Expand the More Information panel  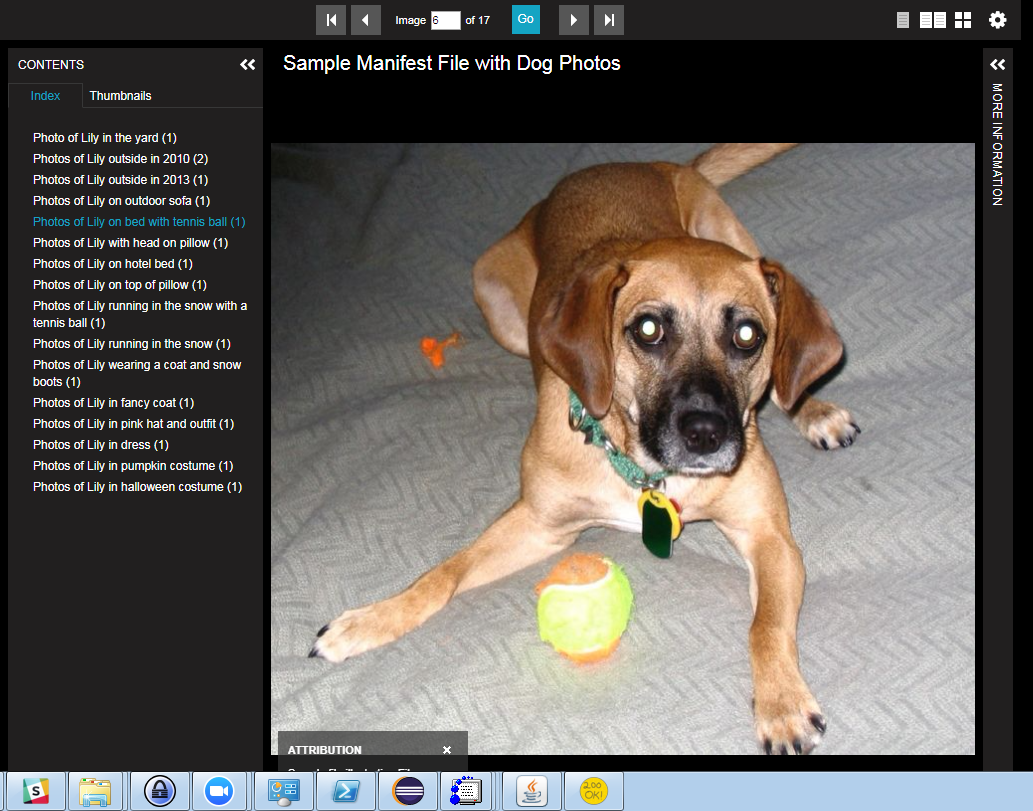pos(997,65)
